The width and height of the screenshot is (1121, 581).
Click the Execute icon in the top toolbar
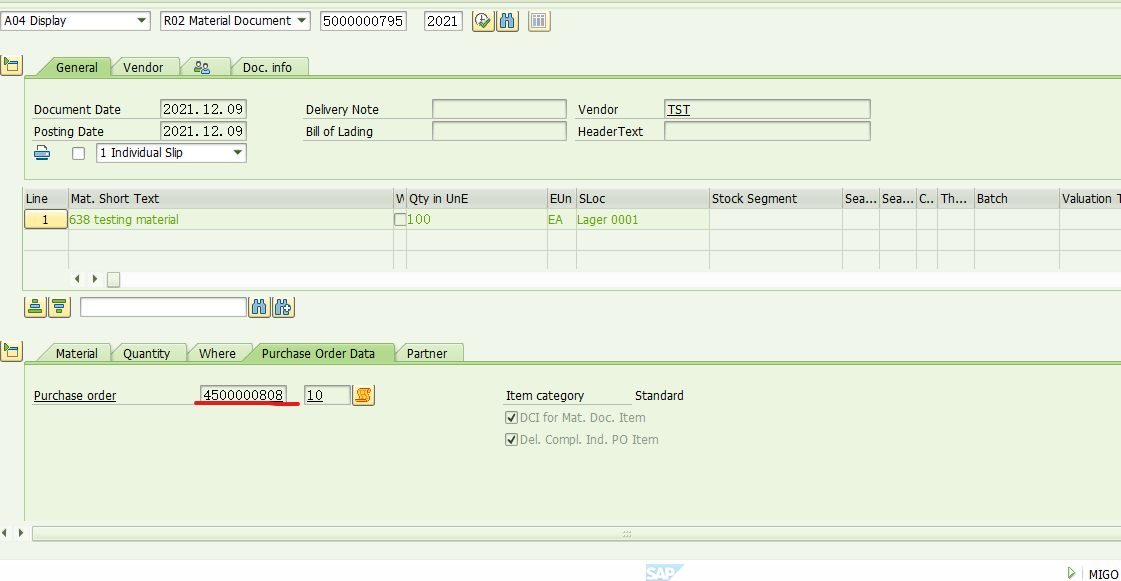point(483,20)
